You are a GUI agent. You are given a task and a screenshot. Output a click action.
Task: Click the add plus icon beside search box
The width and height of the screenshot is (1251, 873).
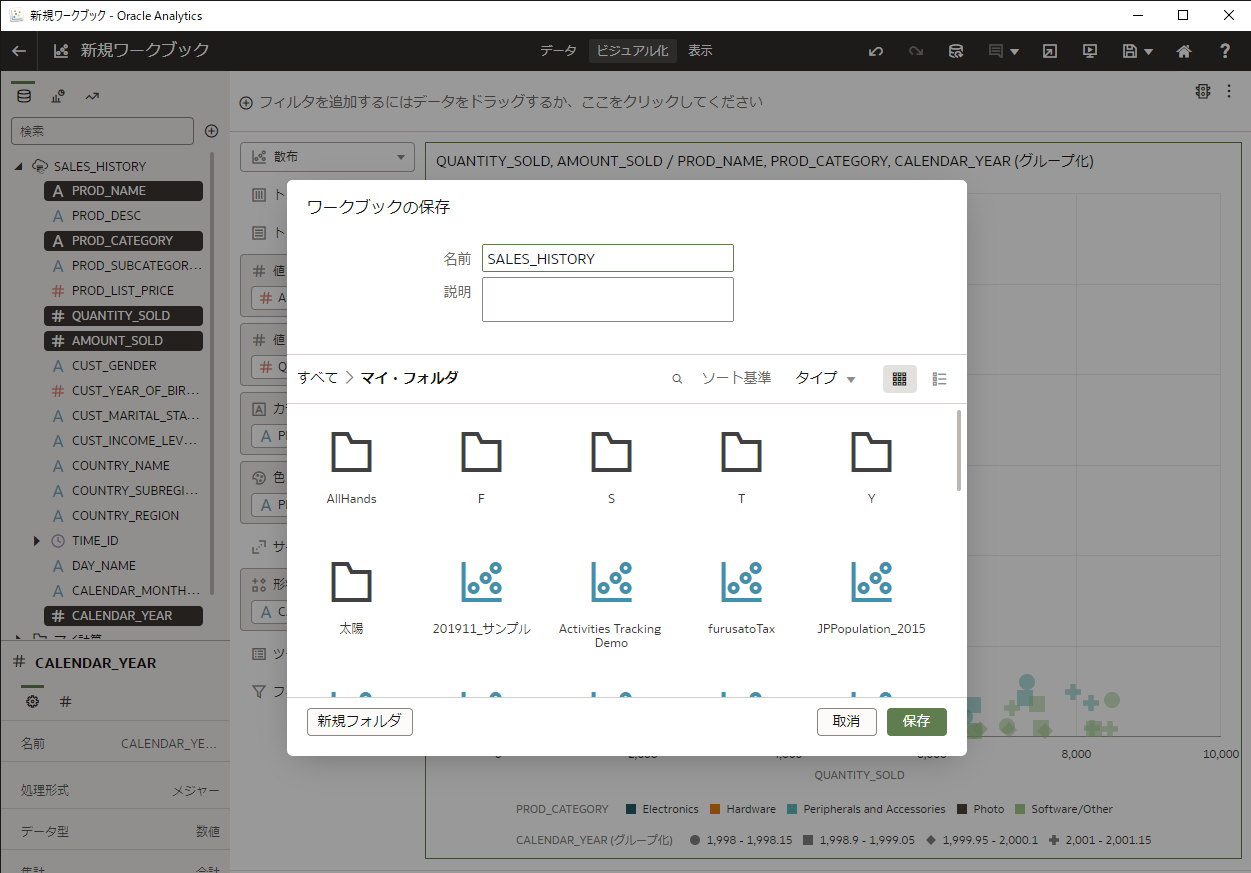click(211, 131)
